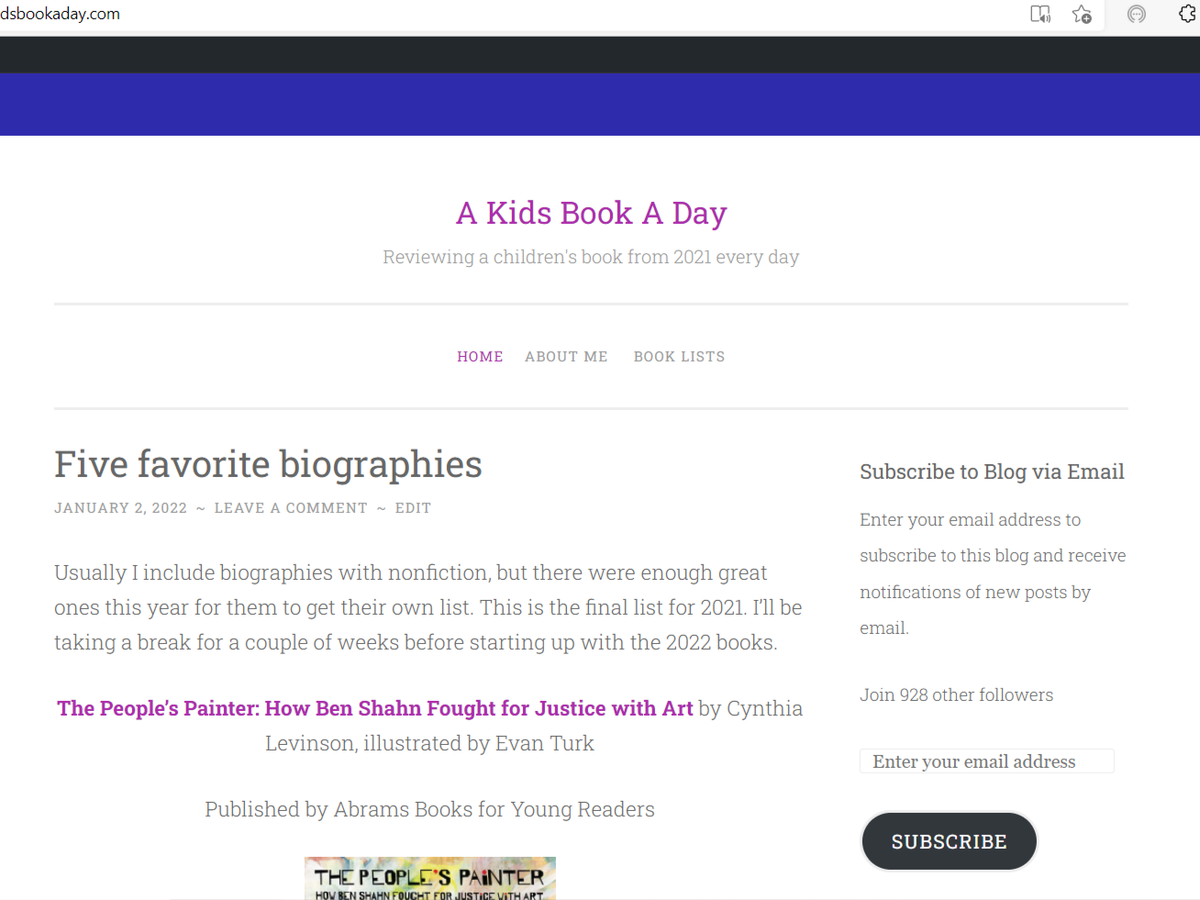Focus the email address input field

(986, 762)
